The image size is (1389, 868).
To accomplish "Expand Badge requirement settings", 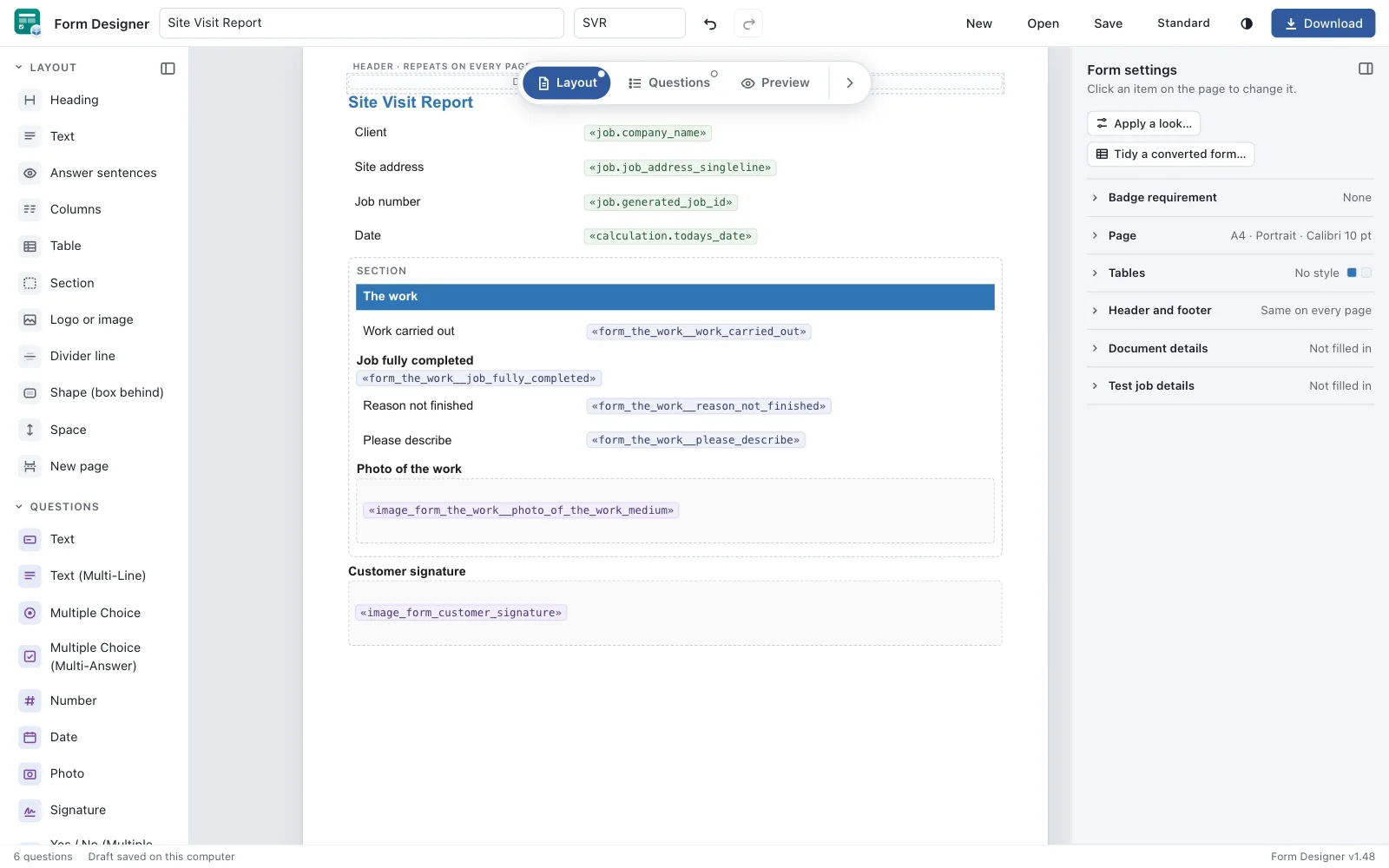I will click(x=1230, y=198).
